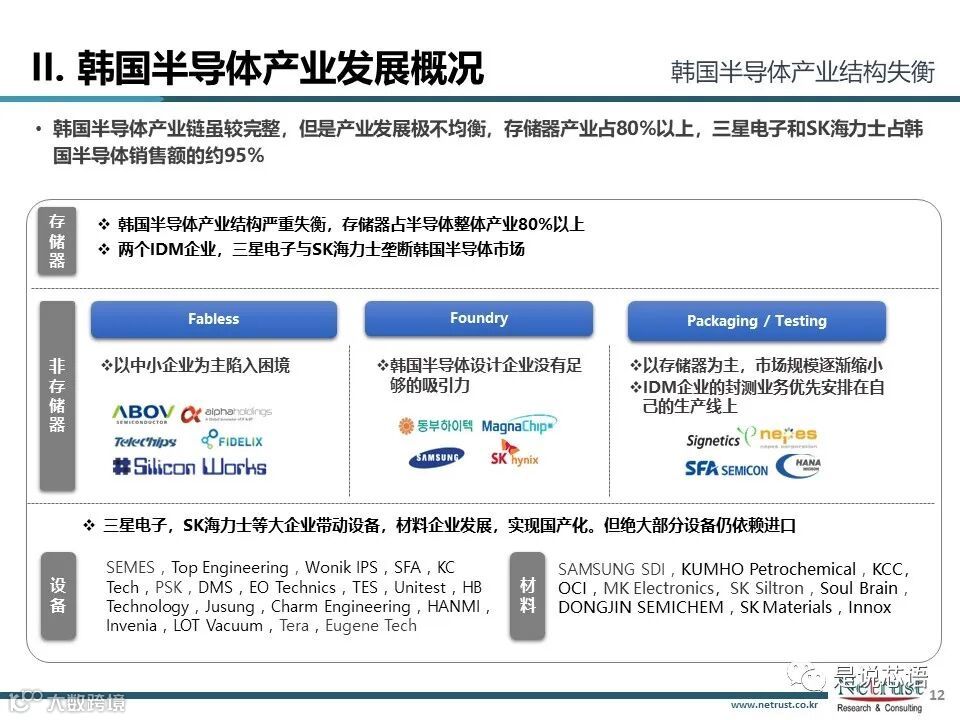The height and width of the screenshot is (720, 960).
Task: Click the blue Fabless header button
Action: click(214, 319)
